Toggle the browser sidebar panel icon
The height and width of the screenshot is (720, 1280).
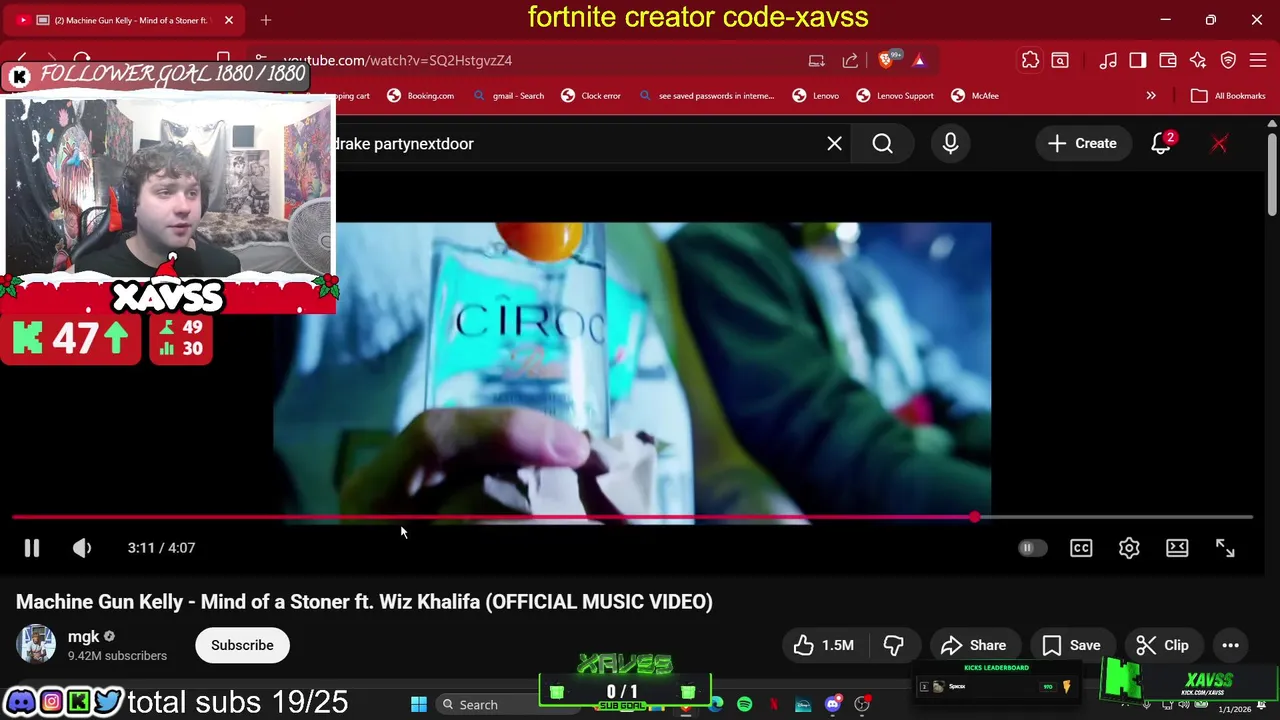[1138, 60]
